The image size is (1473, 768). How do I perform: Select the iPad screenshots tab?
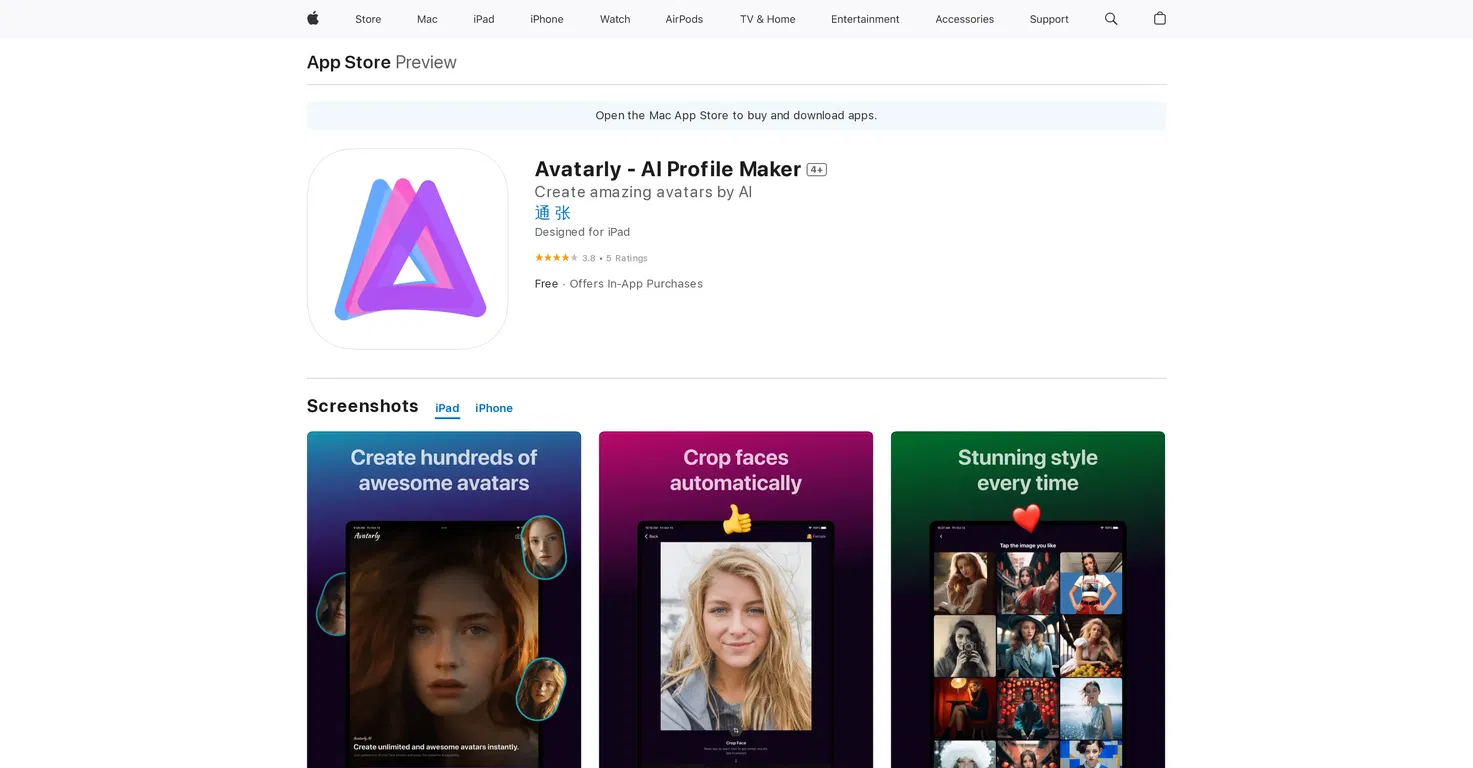(x=447, y=408)
